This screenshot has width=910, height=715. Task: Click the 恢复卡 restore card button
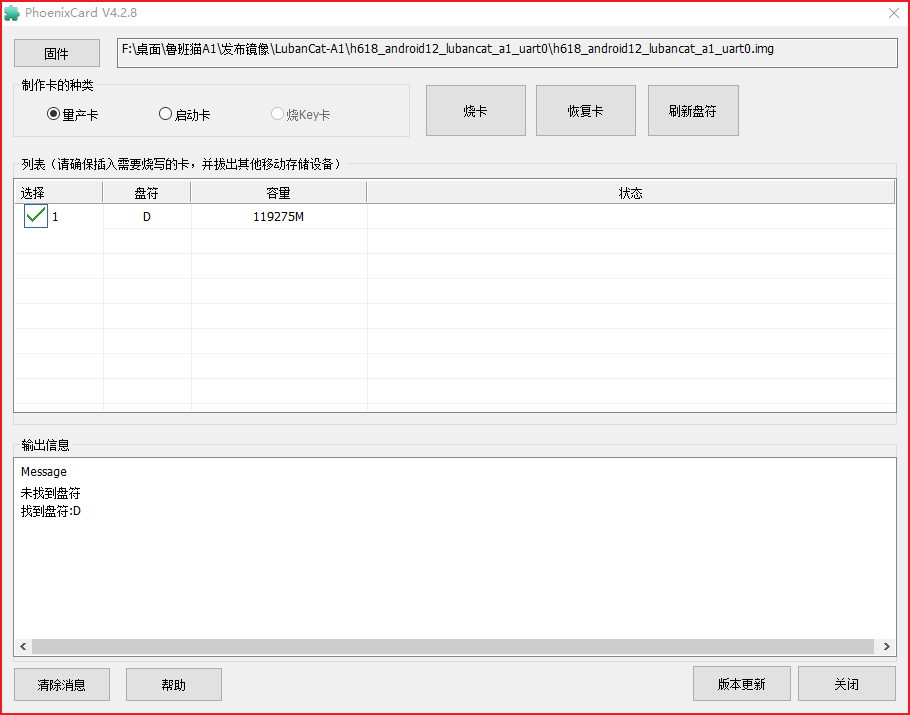[x=586, y=111]
